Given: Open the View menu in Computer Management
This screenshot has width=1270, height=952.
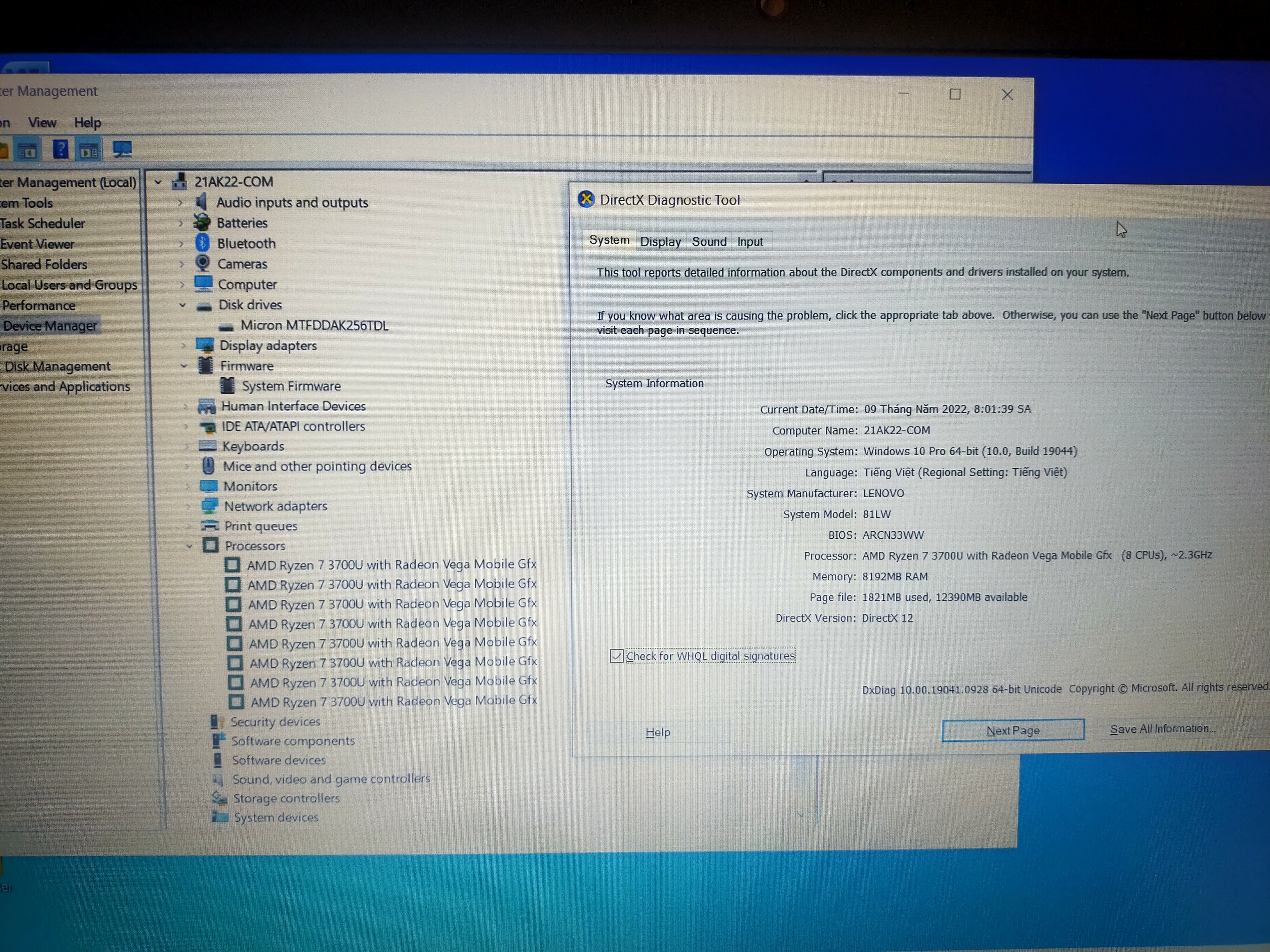Looking at the screenshot, I should click(43, 122).
